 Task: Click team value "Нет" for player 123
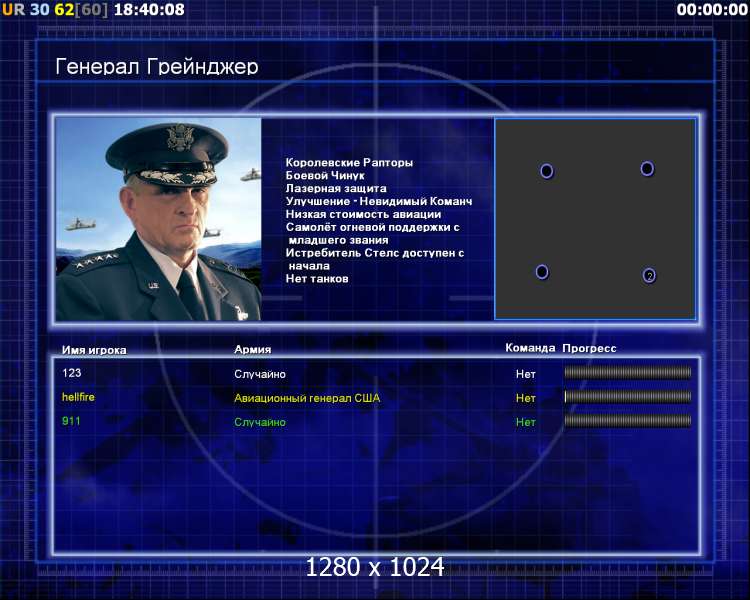[526, 375]
